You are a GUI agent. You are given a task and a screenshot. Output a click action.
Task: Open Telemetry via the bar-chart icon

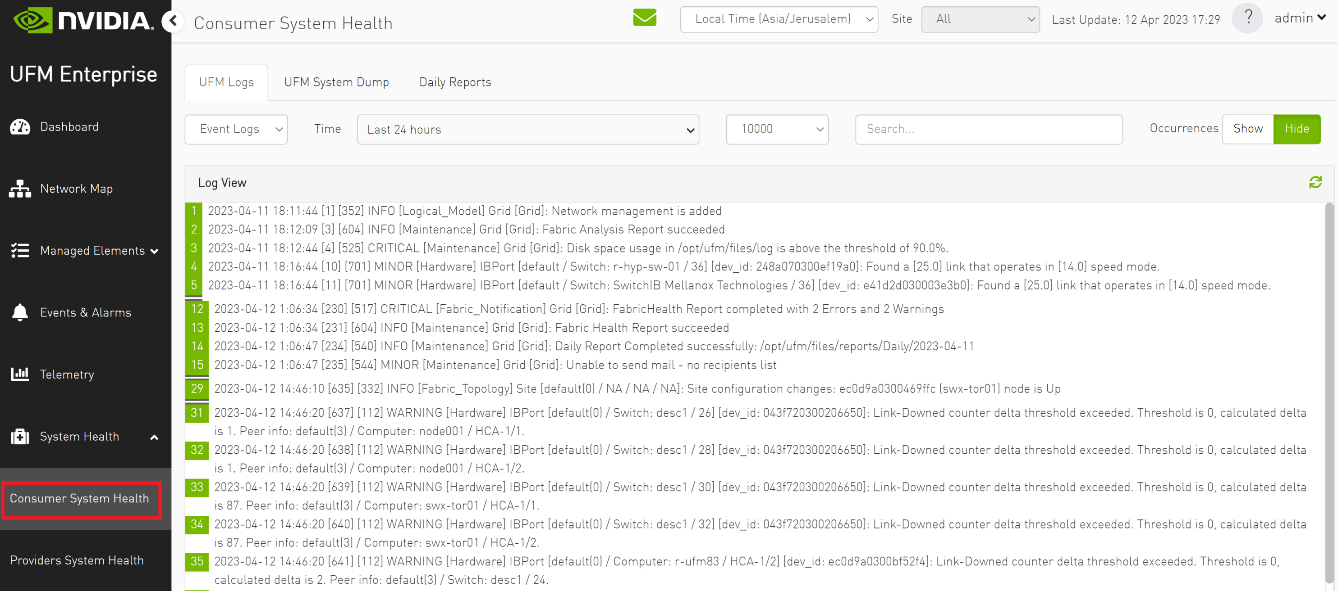23,374
